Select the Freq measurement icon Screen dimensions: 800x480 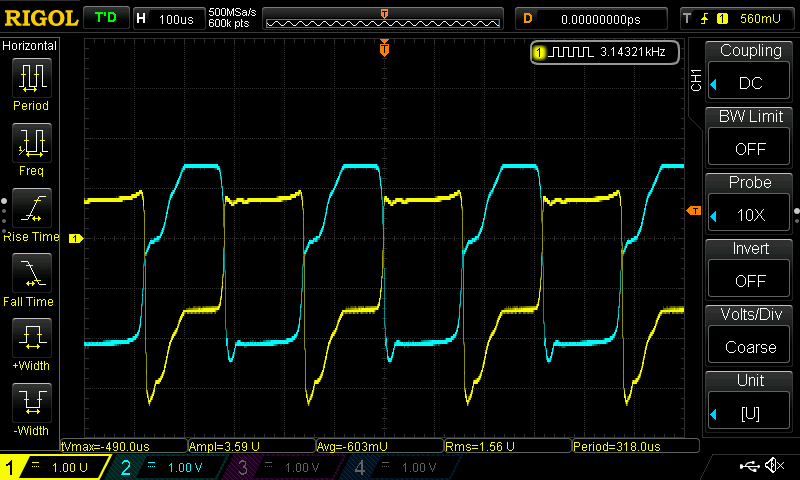31,145
